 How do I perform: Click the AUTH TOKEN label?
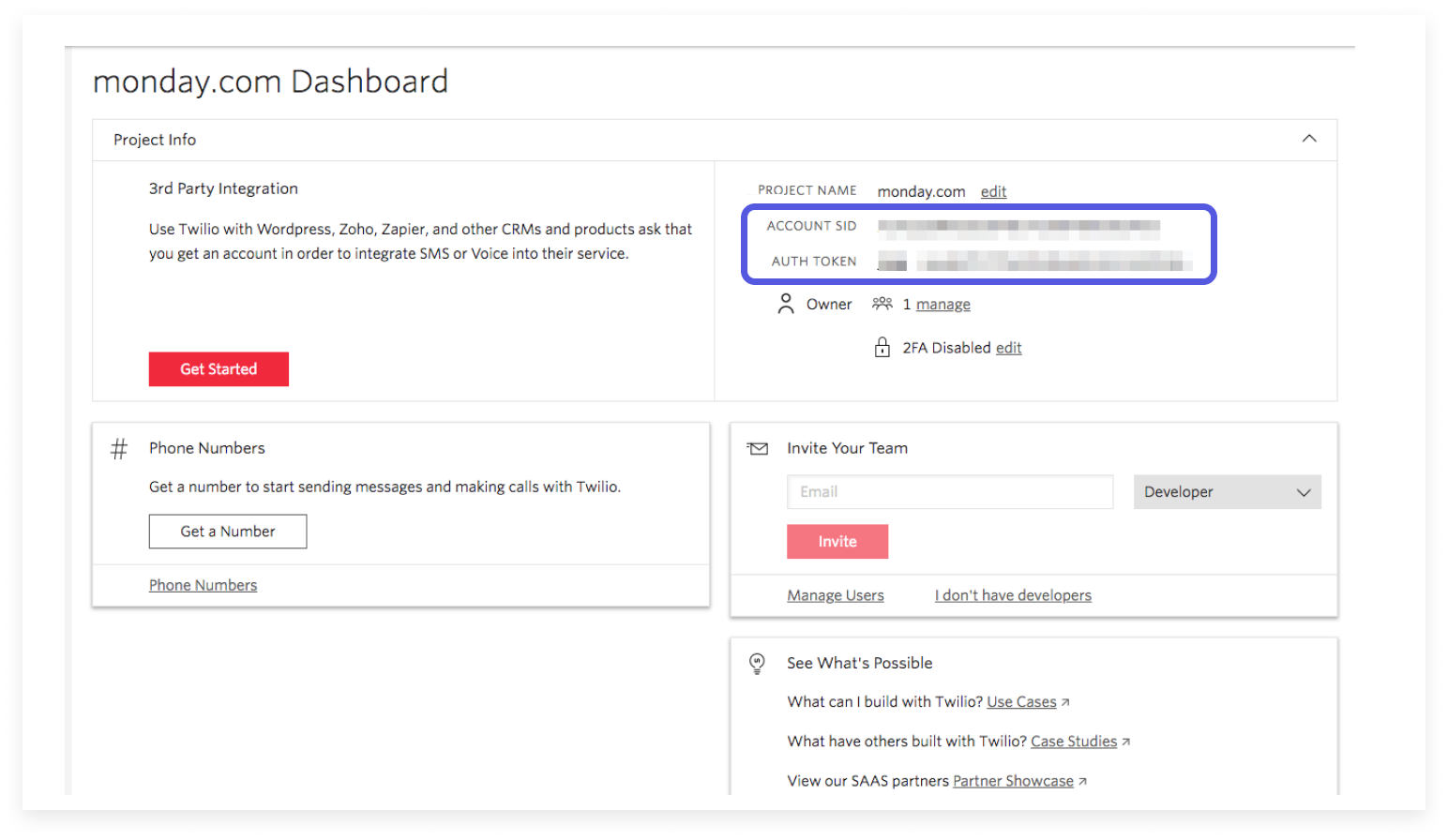click(814, 262)
